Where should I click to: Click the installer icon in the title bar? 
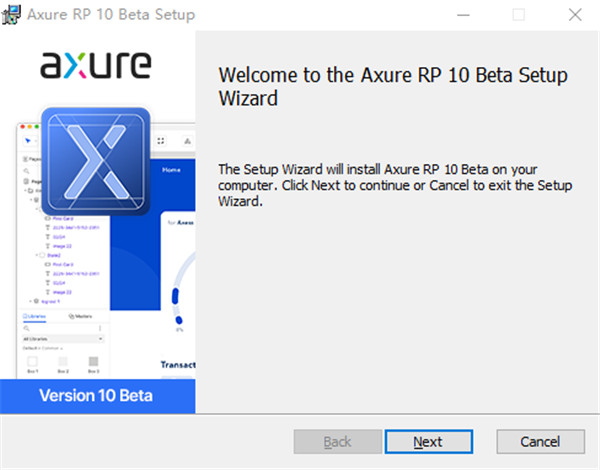[11, 15]
